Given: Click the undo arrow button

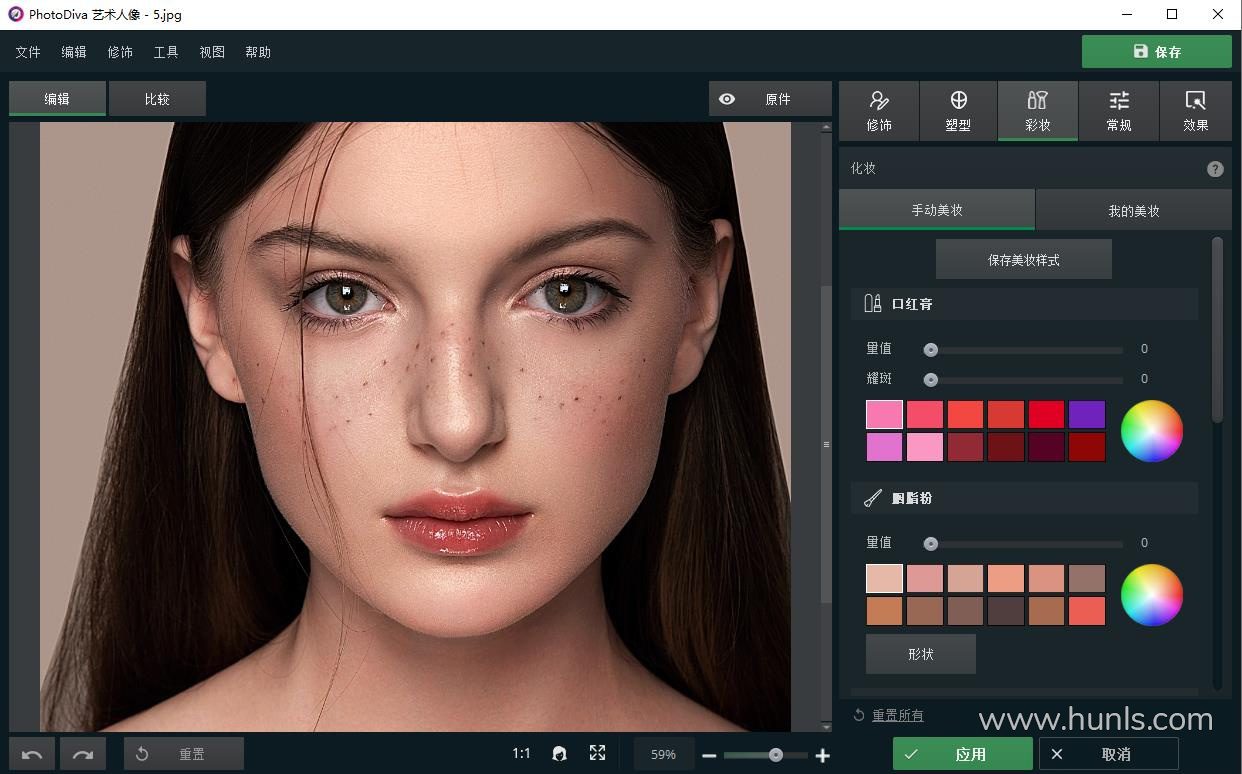Looking at the screenshot, I should pyautogui.click(x=32, y=754).
